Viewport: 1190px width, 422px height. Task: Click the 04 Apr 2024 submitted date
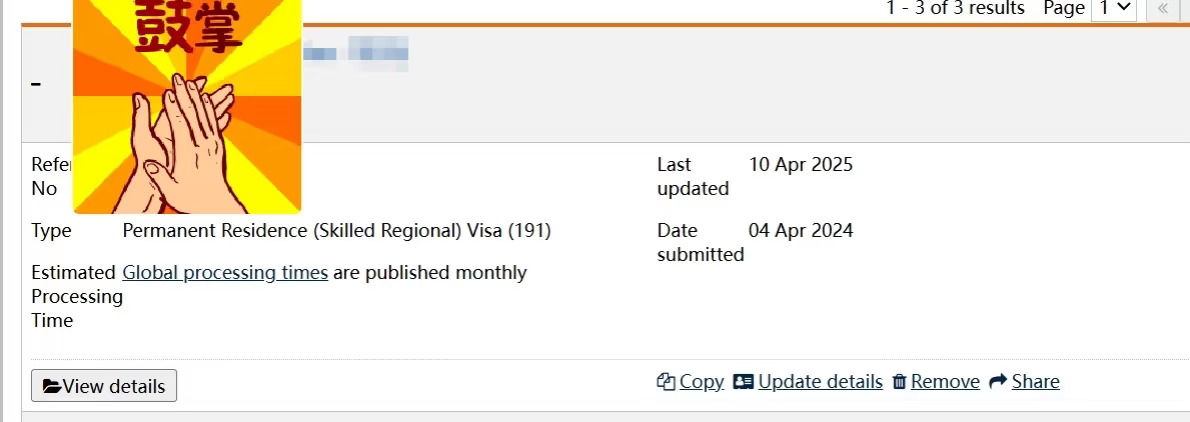(801, 230)
